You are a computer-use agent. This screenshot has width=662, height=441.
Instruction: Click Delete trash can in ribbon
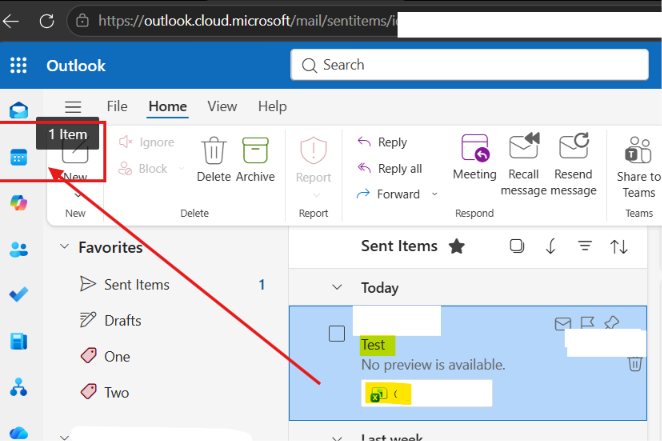coord(214,160)
